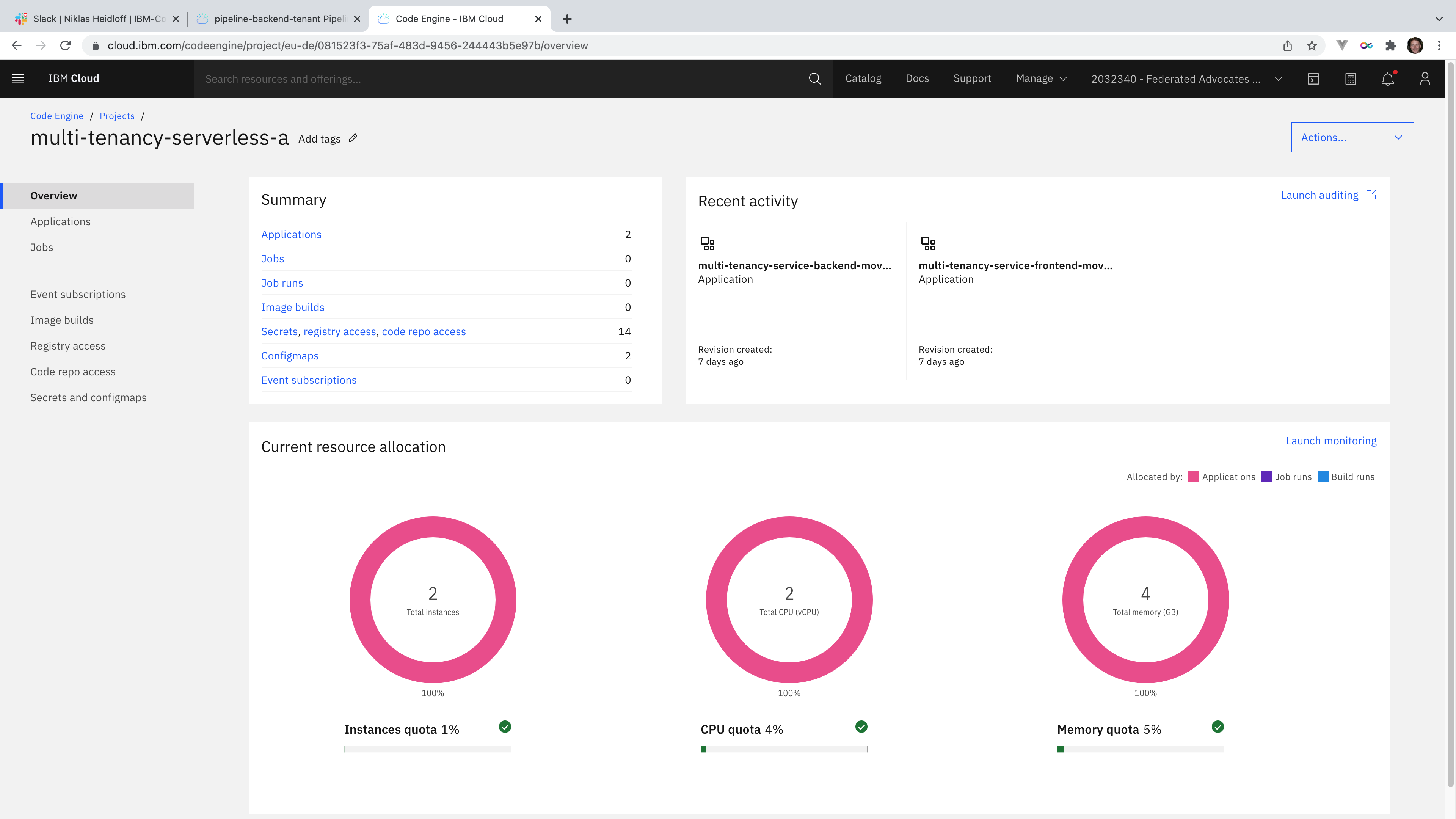The image size is (1456, 819).
Task: Bookmark this page with the star icon
Action: click(x=1312, y=46)
